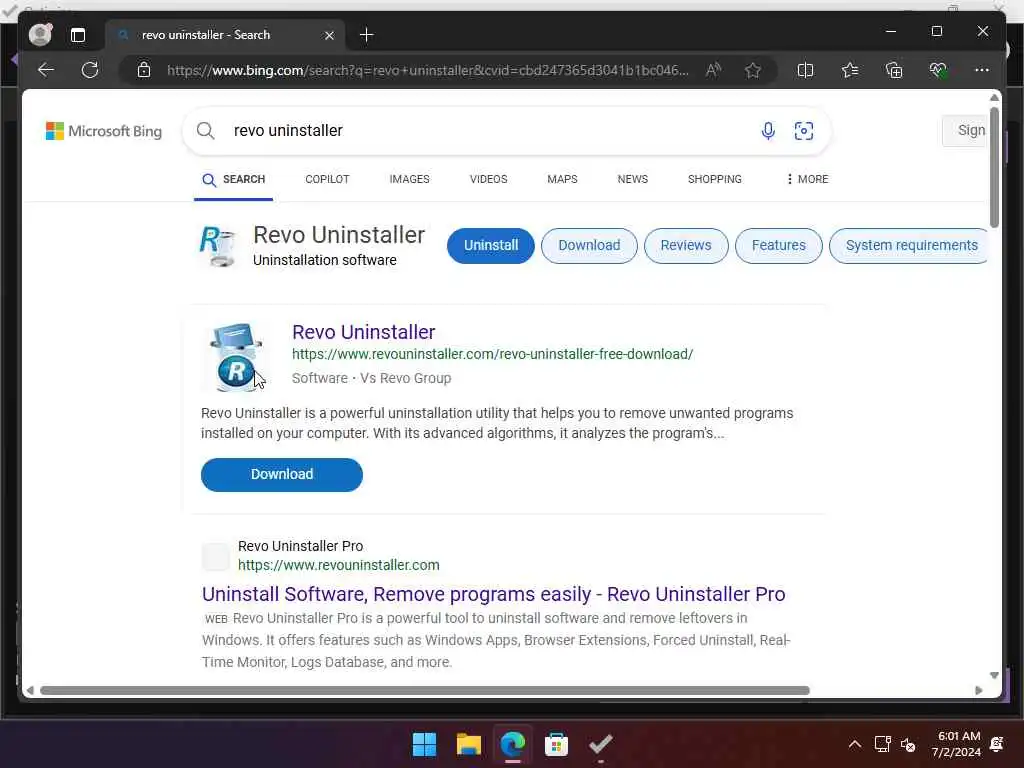The width and height of the screenshot is (1024, 768).
Task: Open File Explorer from the taskbar
Action: tap(469, 744)
